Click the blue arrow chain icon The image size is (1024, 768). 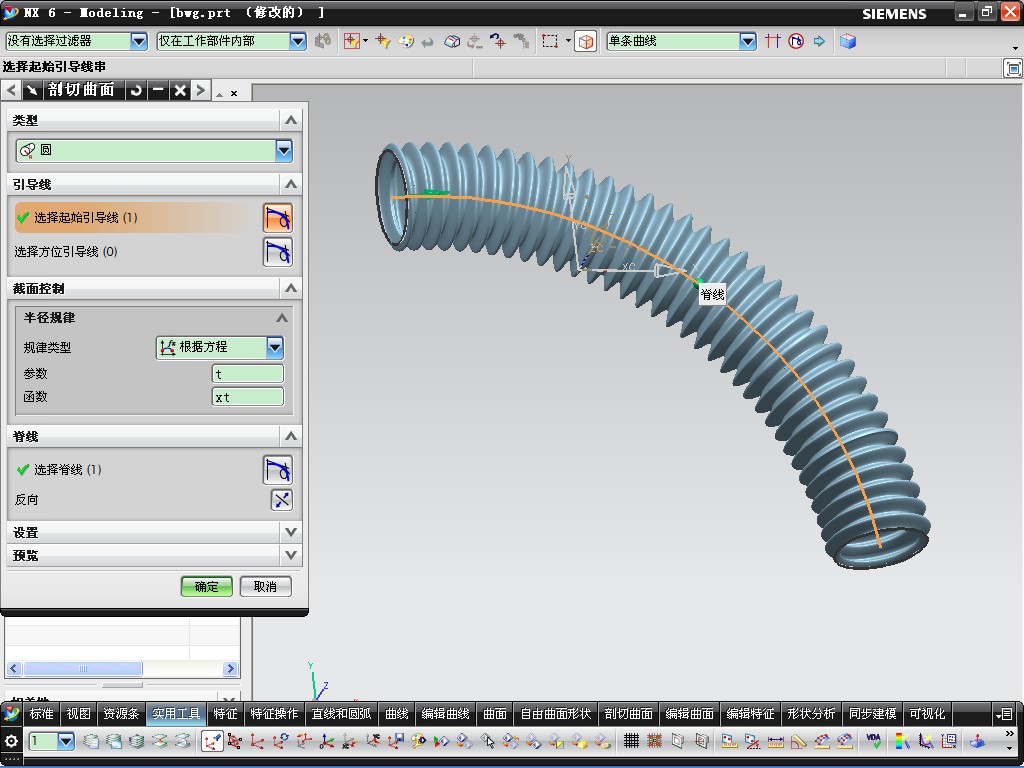tap(819, 41)
